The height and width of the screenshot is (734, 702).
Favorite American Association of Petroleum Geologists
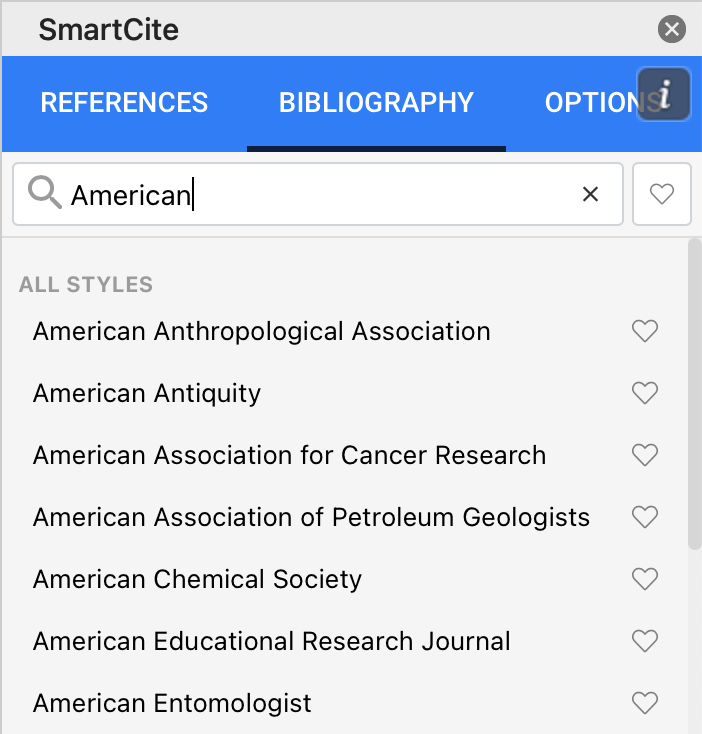(645, 517)
